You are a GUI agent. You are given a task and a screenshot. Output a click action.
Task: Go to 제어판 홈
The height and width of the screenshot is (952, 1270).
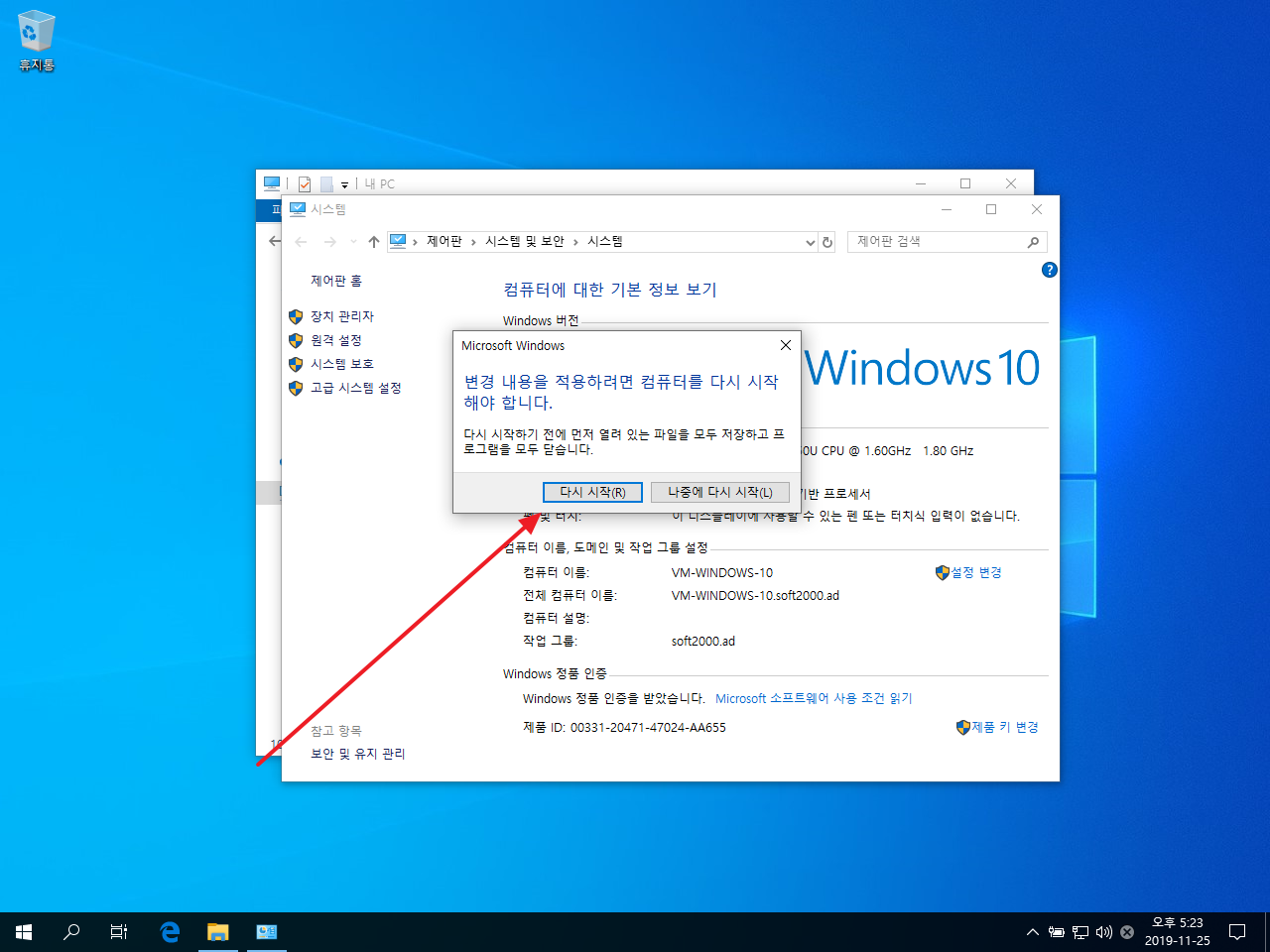pos(336,281)
